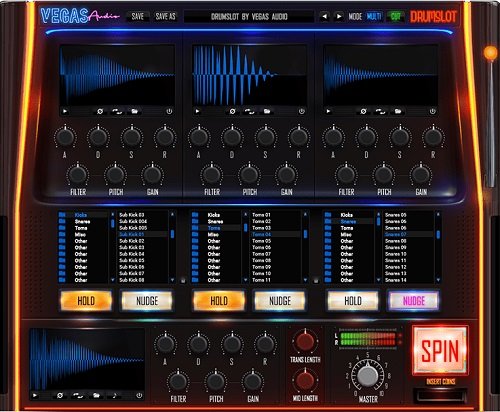Image resolution: width=500 pixels, height=412 pixels.
Task: Click phase invert icon in master waveform
Action: click(60, 396)
